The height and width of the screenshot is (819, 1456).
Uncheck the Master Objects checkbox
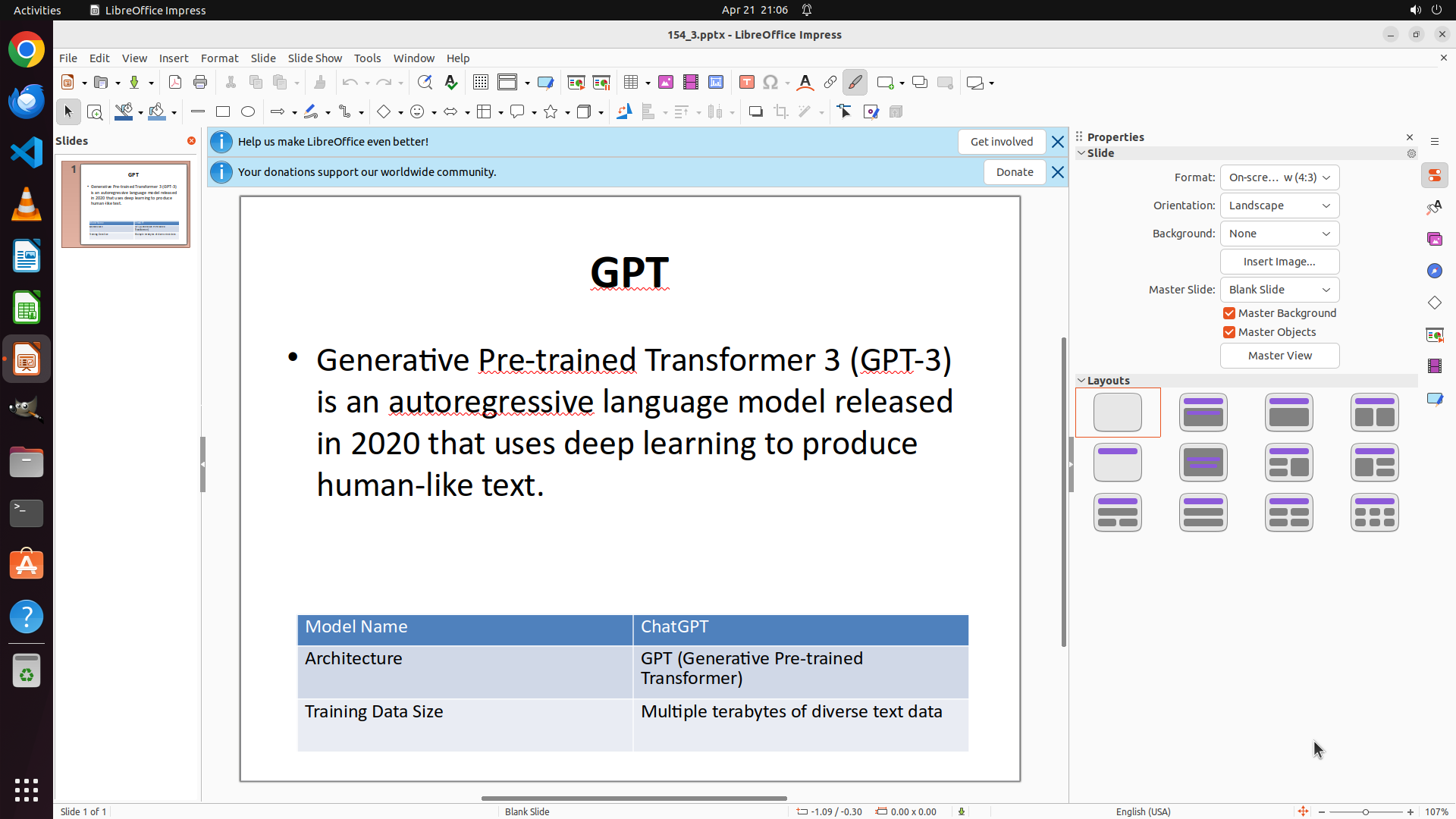click(x=1229, y=332)
